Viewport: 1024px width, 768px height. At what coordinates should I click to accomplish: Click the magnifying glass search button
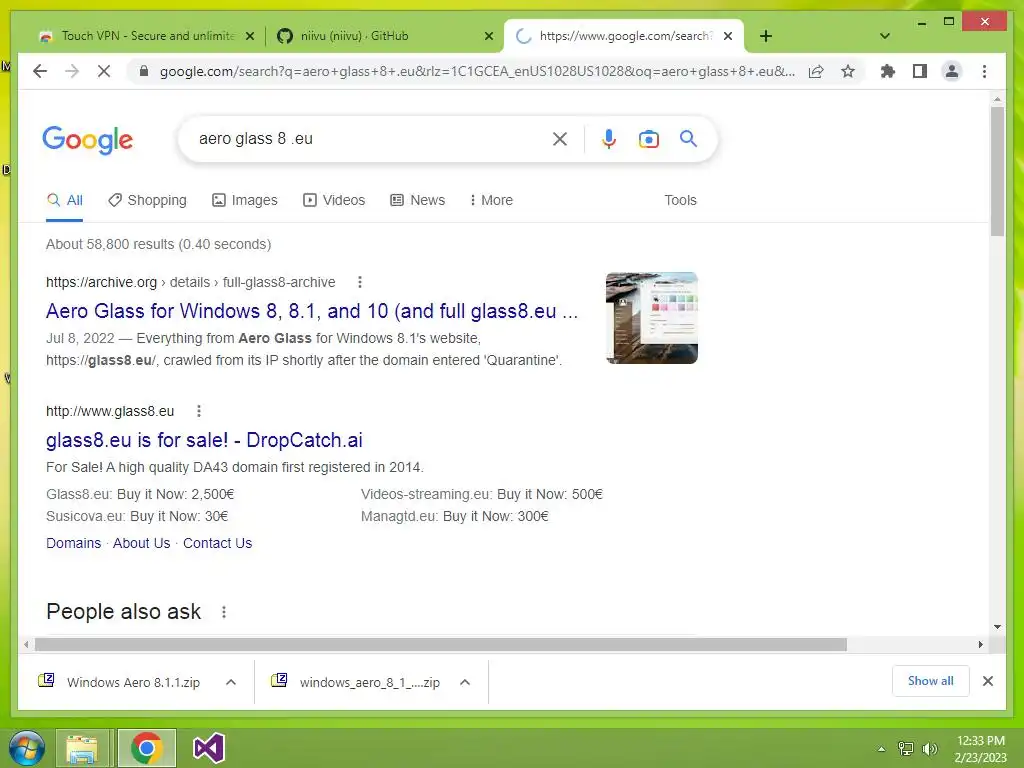(688, 138)
